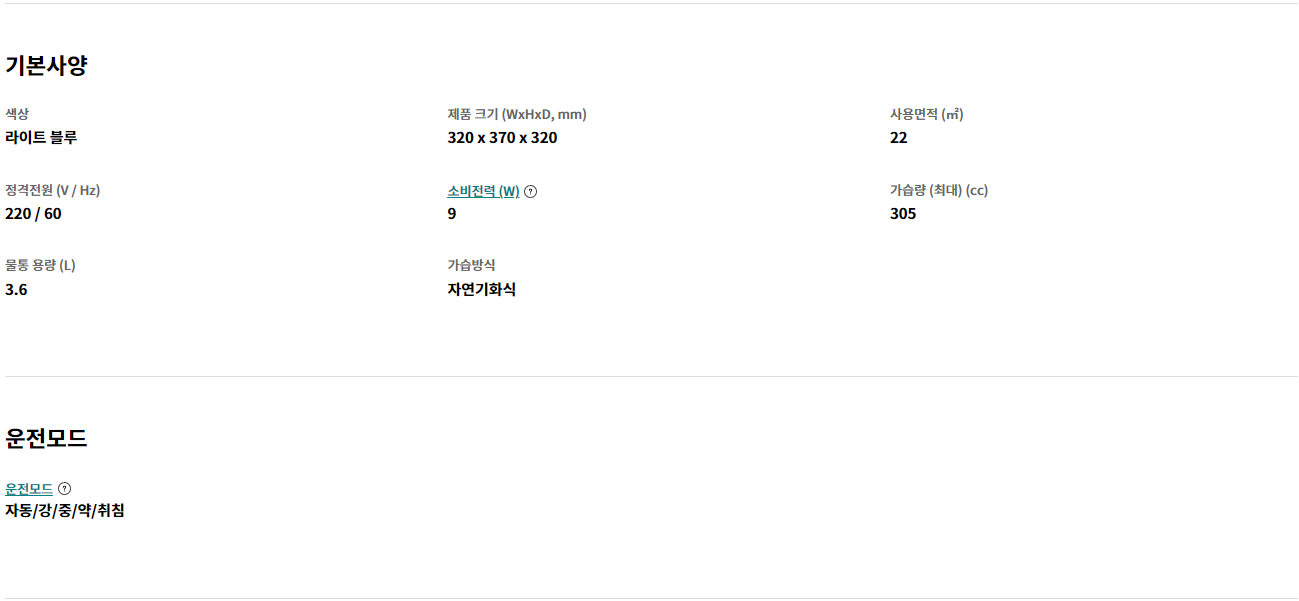Click the large 운전모드 section heading
Viewport: 1299px width, 601px height.
pyautogui.click(x=46, y=438)
